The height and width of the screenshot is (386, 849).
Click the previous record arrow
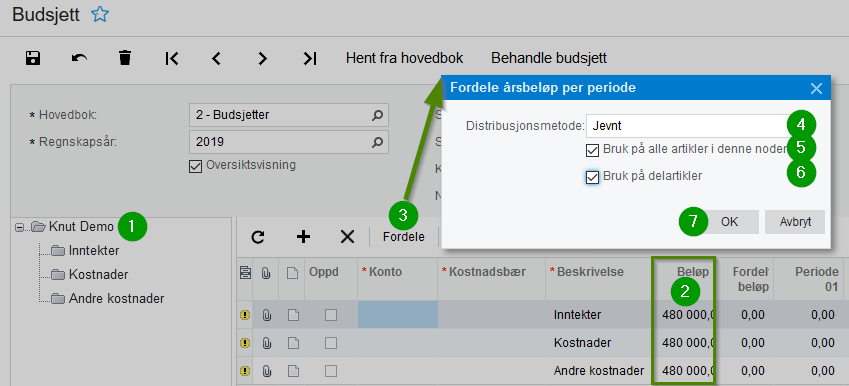tap(217, 58)
